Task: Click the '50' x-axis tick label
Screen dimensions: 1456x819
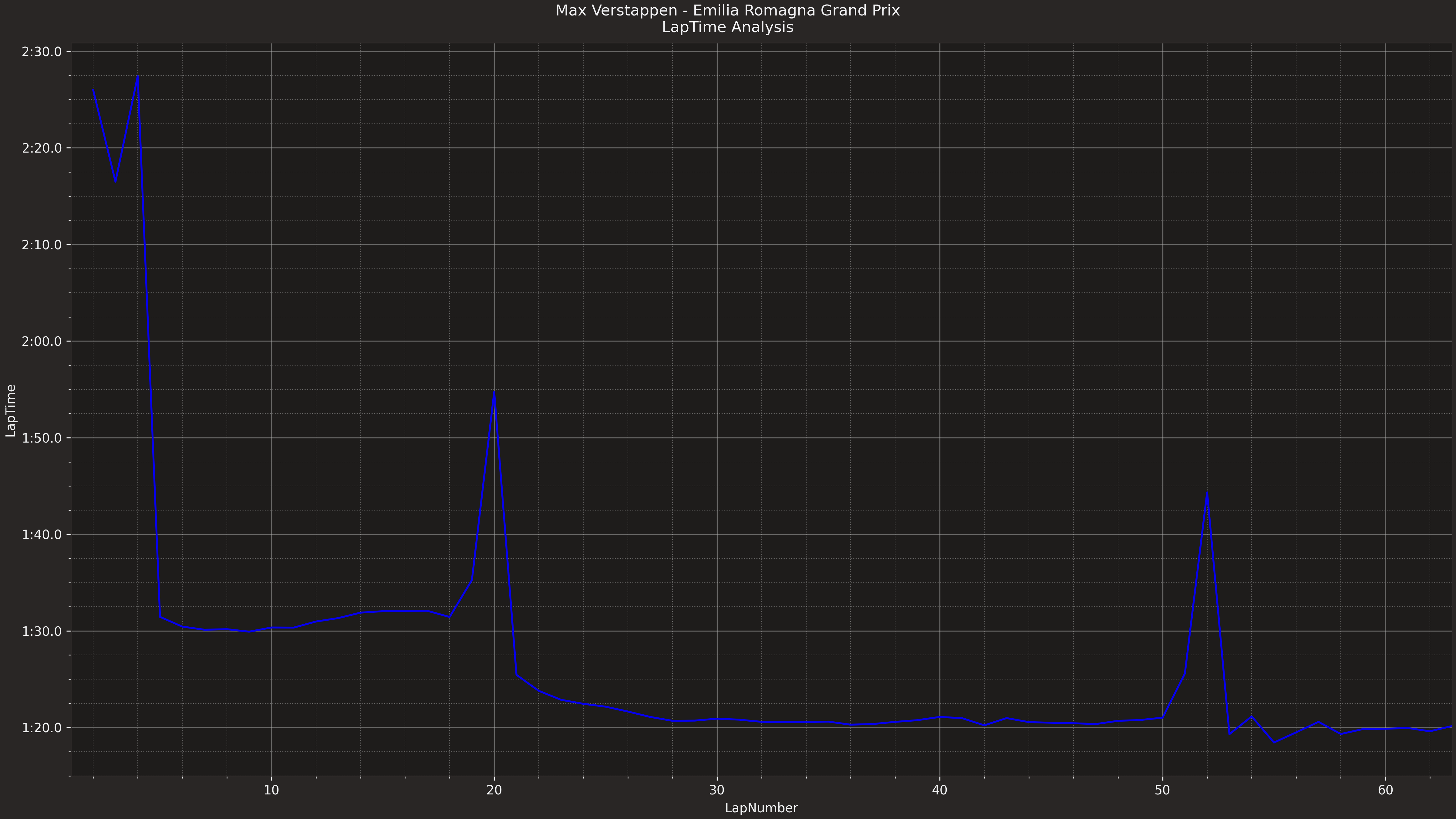Action: click(x=1162, y=790)
